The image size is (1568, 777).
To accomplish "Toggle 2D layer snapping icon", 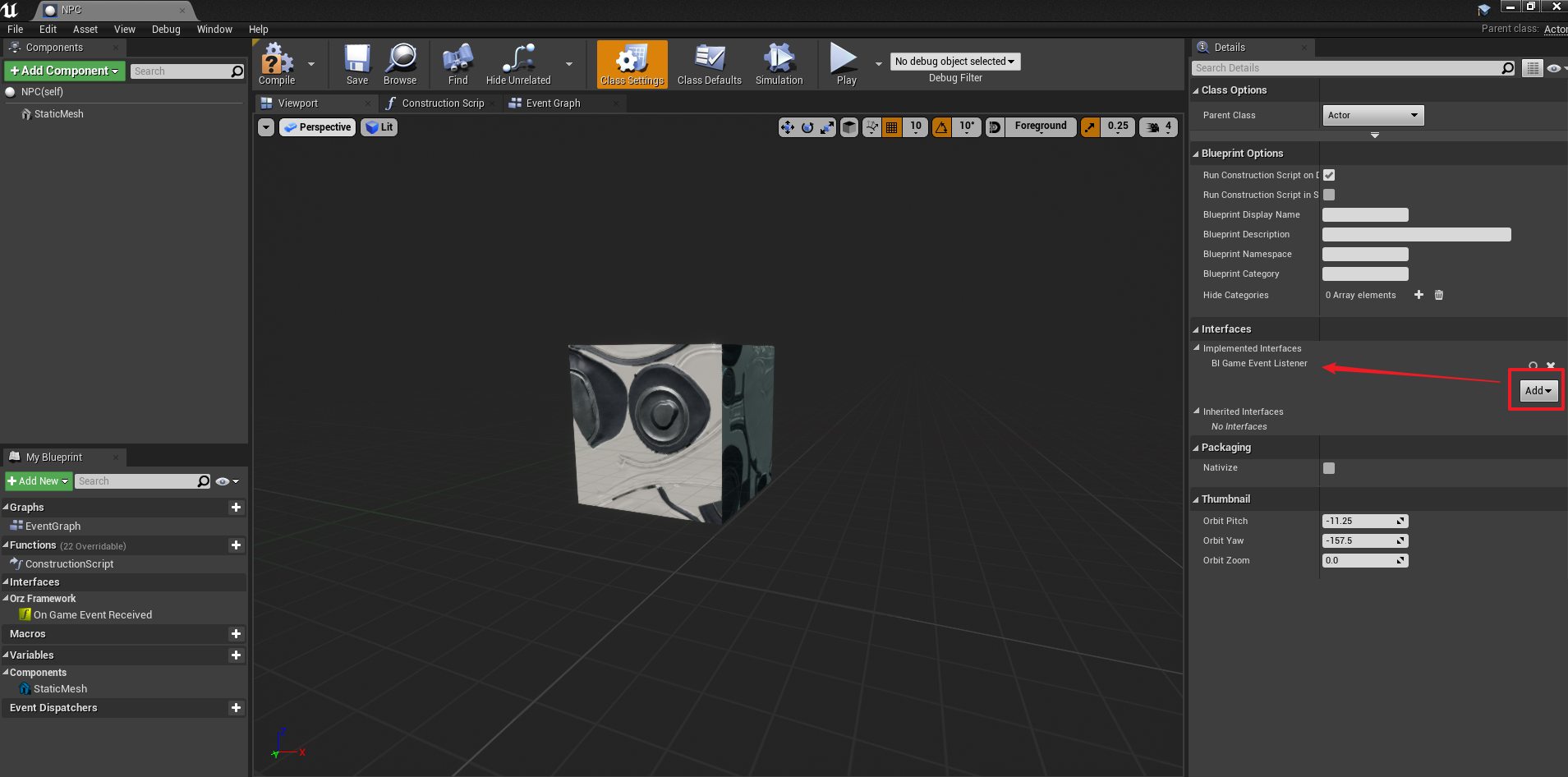I will pos(995,127).
